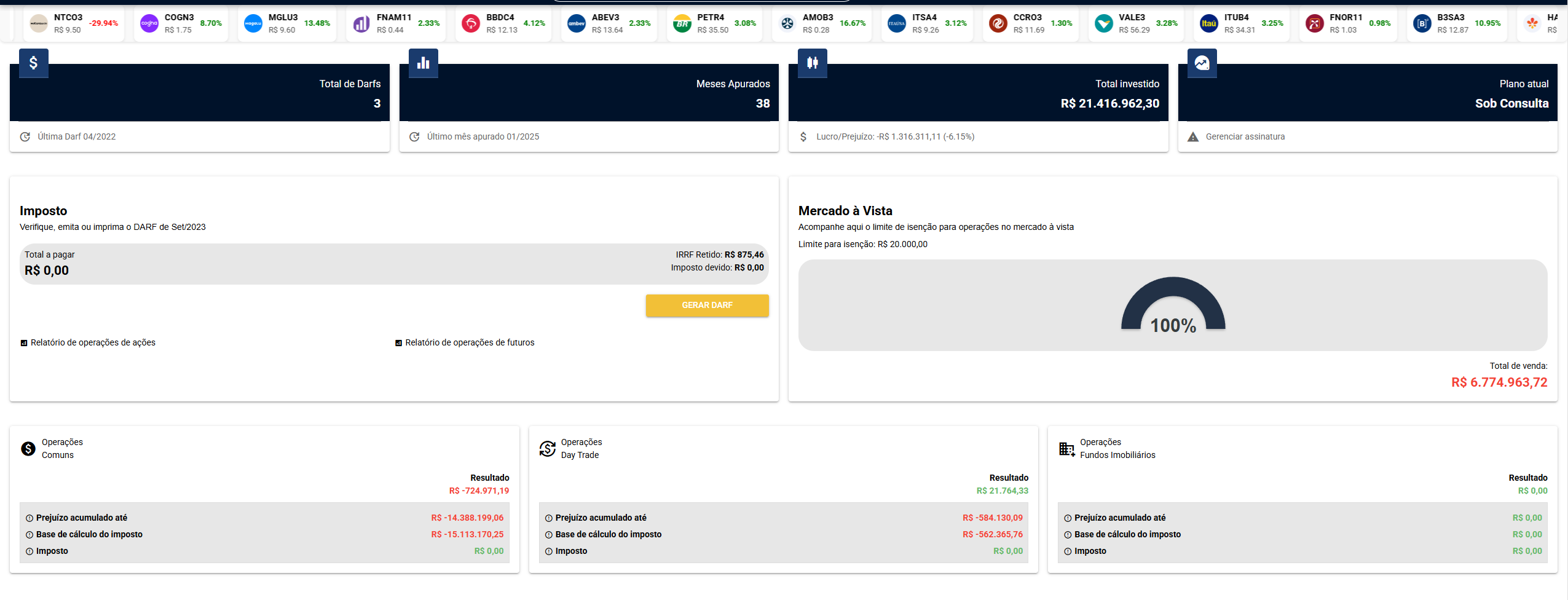Screen dimensions: 1568x600
Task: Click the clock icon beside Última Darf 04/2022
Action: [25, 136]
